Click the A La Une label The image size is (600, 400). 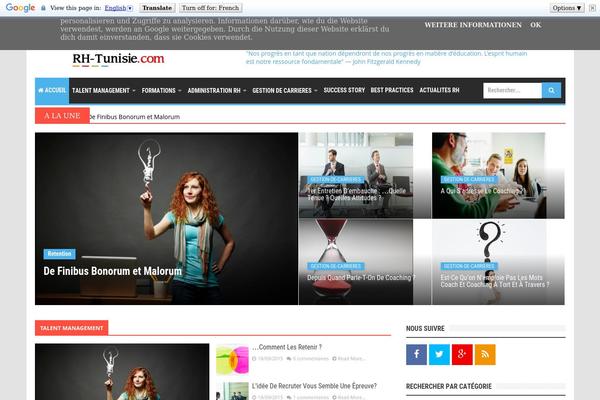coord(62,116)
